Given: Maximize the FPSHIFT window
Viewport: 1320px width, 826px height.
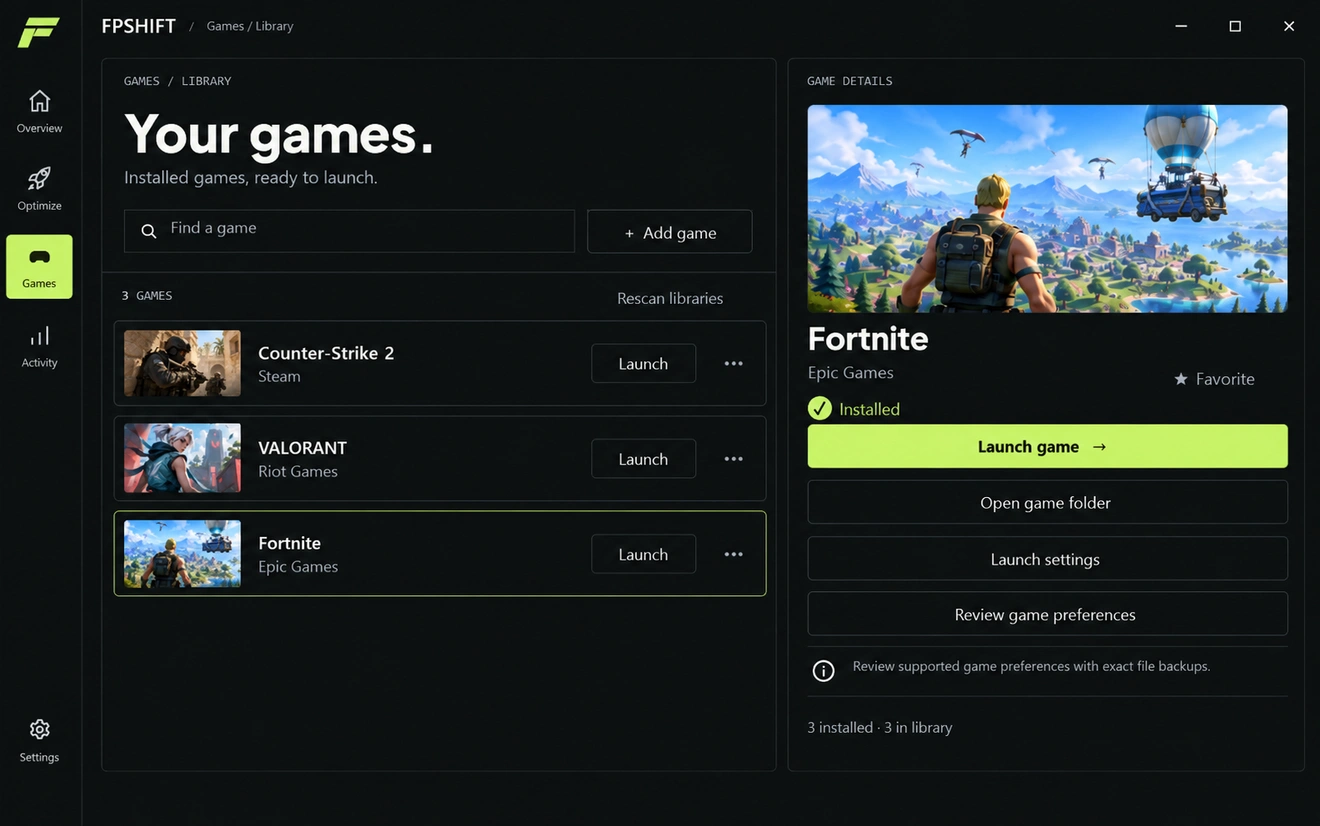Looking at the screenshot, I should pos(1235,26).
